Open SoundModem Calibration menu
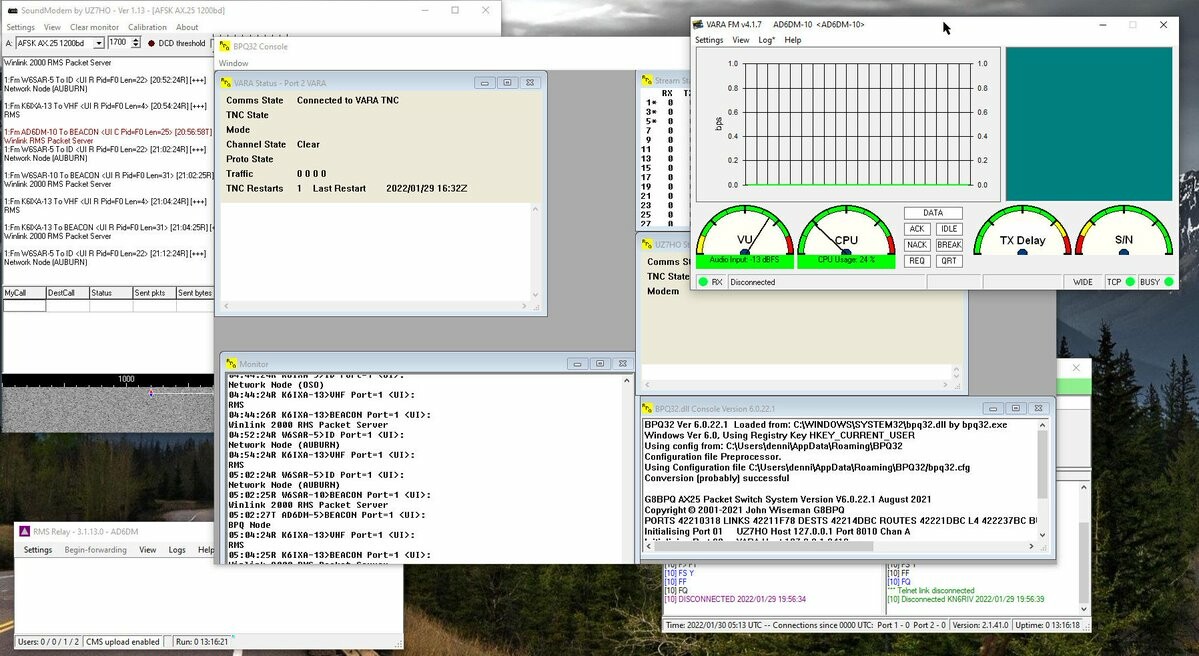This screenshot has height=656, width=1199. point(148,28)
